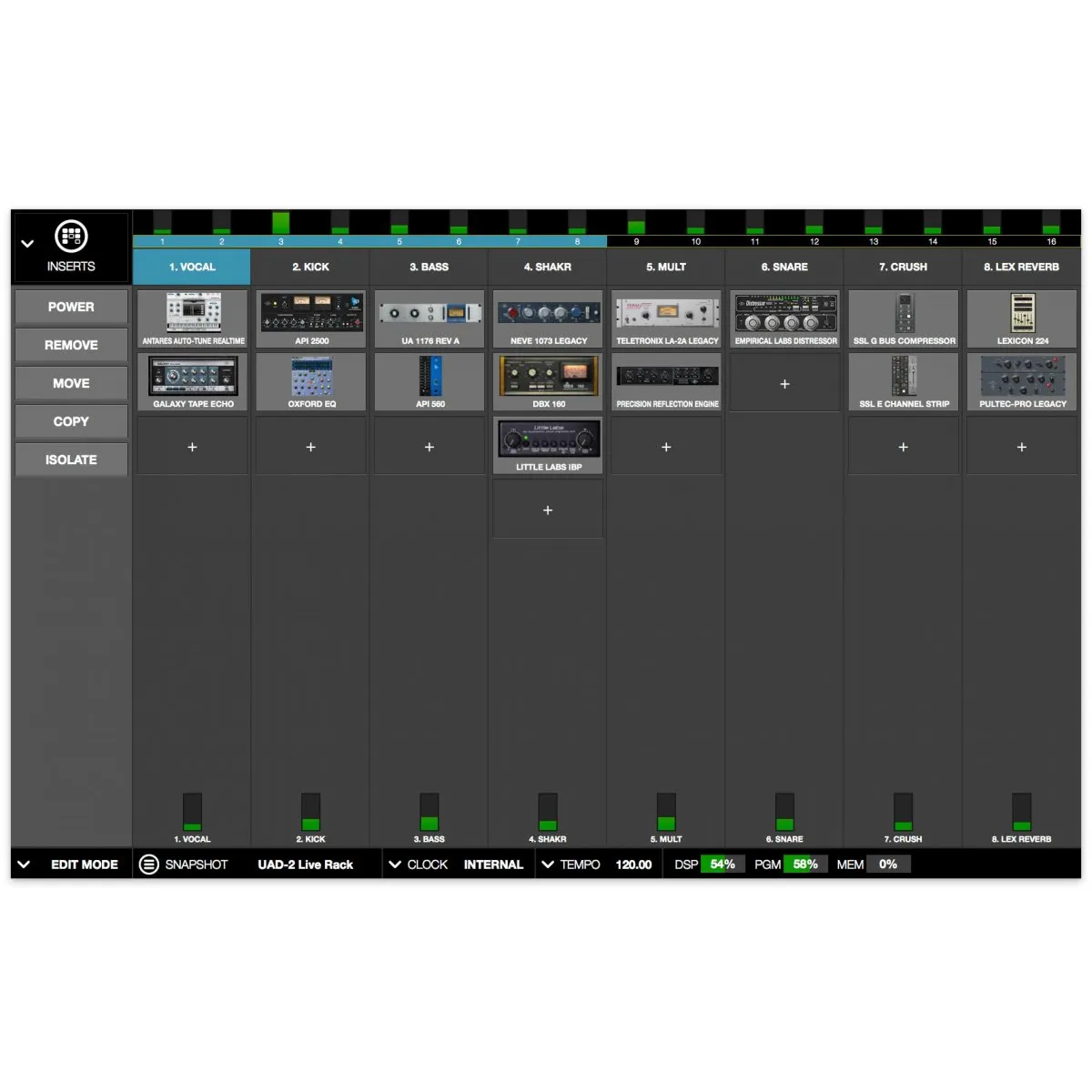The width and height of the screenshot is (1092, 1092).
Task: Add insert plugin to the Mult channel
Action: point(666,447)
